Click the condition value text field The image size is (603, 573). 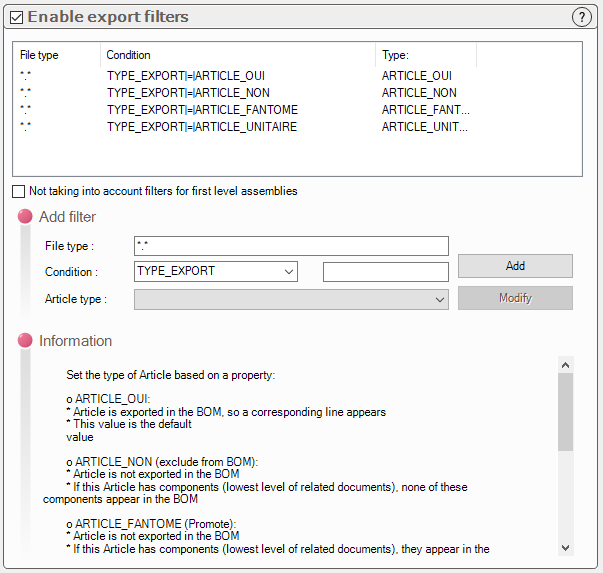[x=386, y=272]
